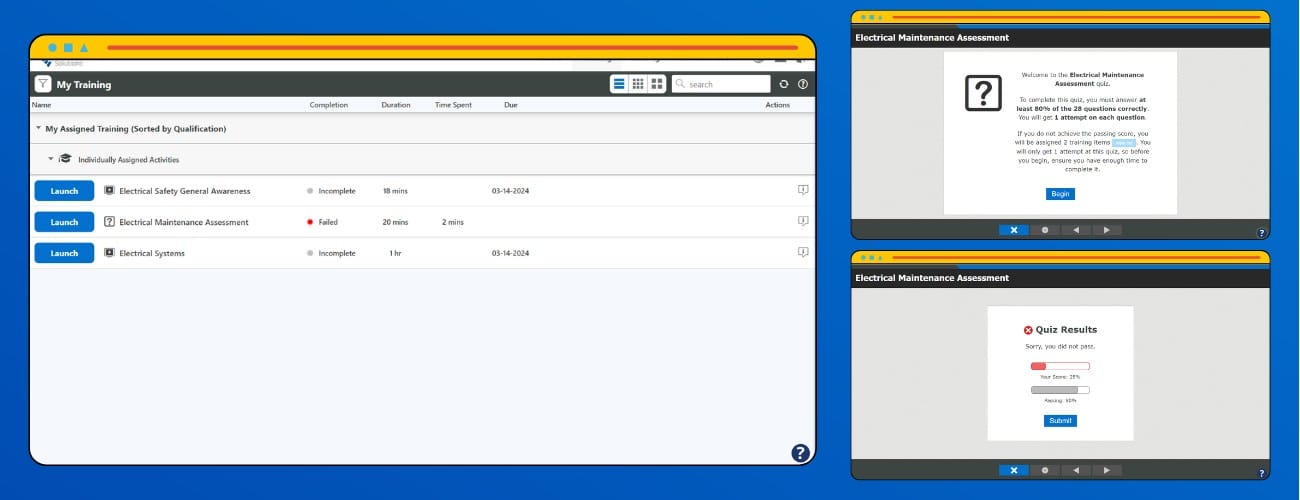The width and height of the screenshot is (1300, 500).
Task: Refresh the My Training list
Action: point(784,85)
